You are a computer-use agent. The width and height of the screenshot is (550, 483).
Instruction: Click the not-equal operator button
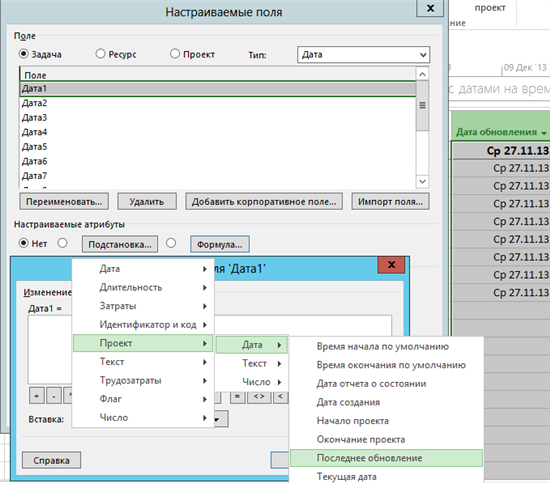point(259,396)
